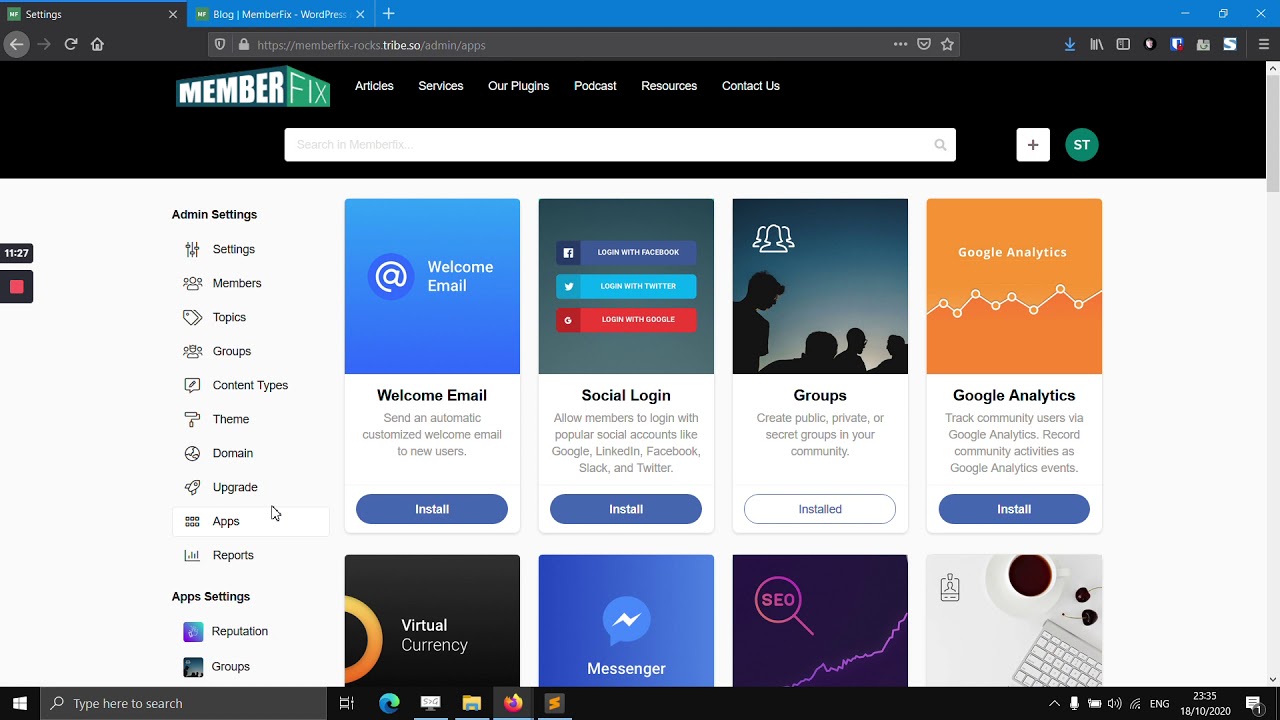Open Sublime Text from taskbar
The image size is (1280, 720).
click(554, 703)
